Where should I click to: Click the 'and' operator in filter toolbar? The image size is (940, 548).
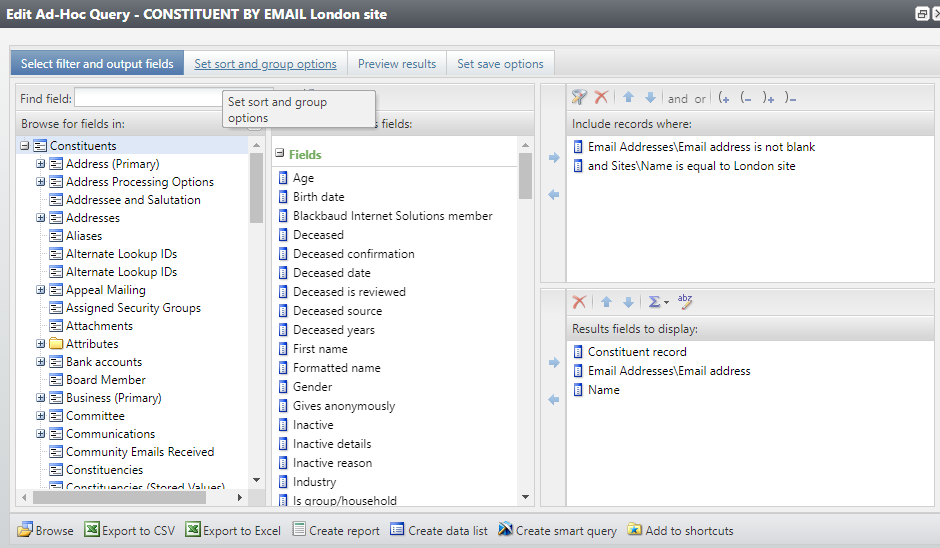677,98
